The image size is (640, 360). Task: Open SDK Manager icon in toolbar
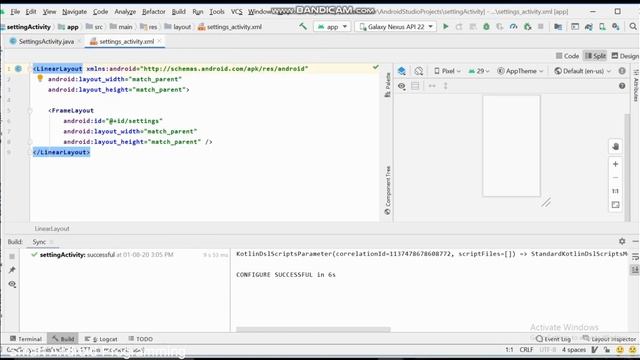[616, 27]
